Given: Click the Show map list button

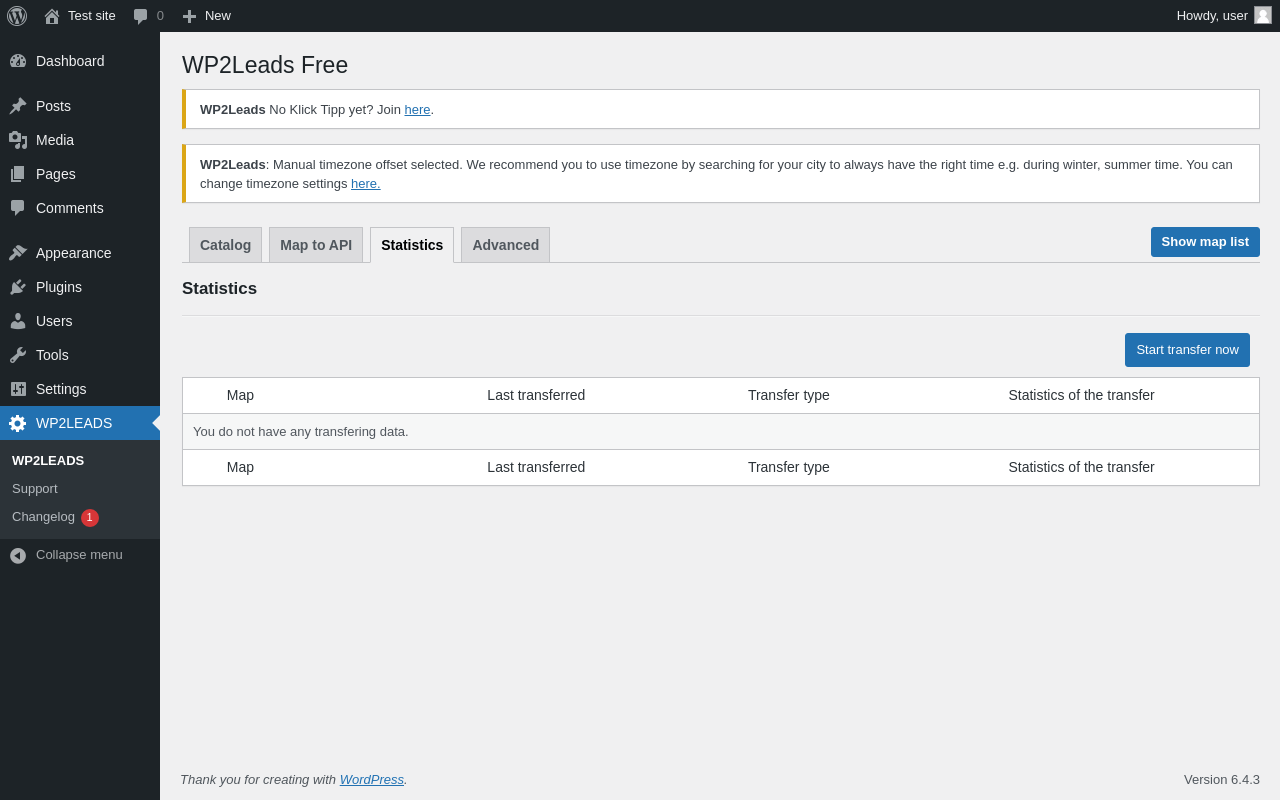Looking at the screenshot, I should (1205, 242).
